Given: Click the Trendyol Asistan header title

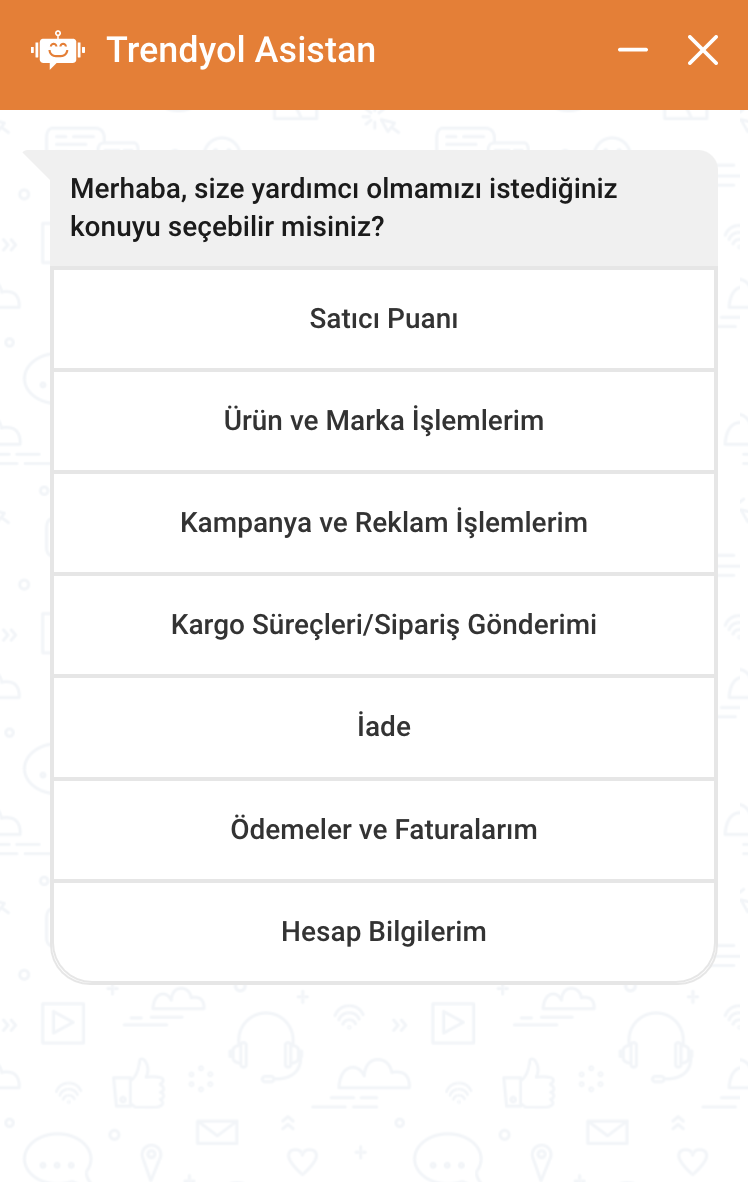Looking at the screenshot, I should (241, 51).
